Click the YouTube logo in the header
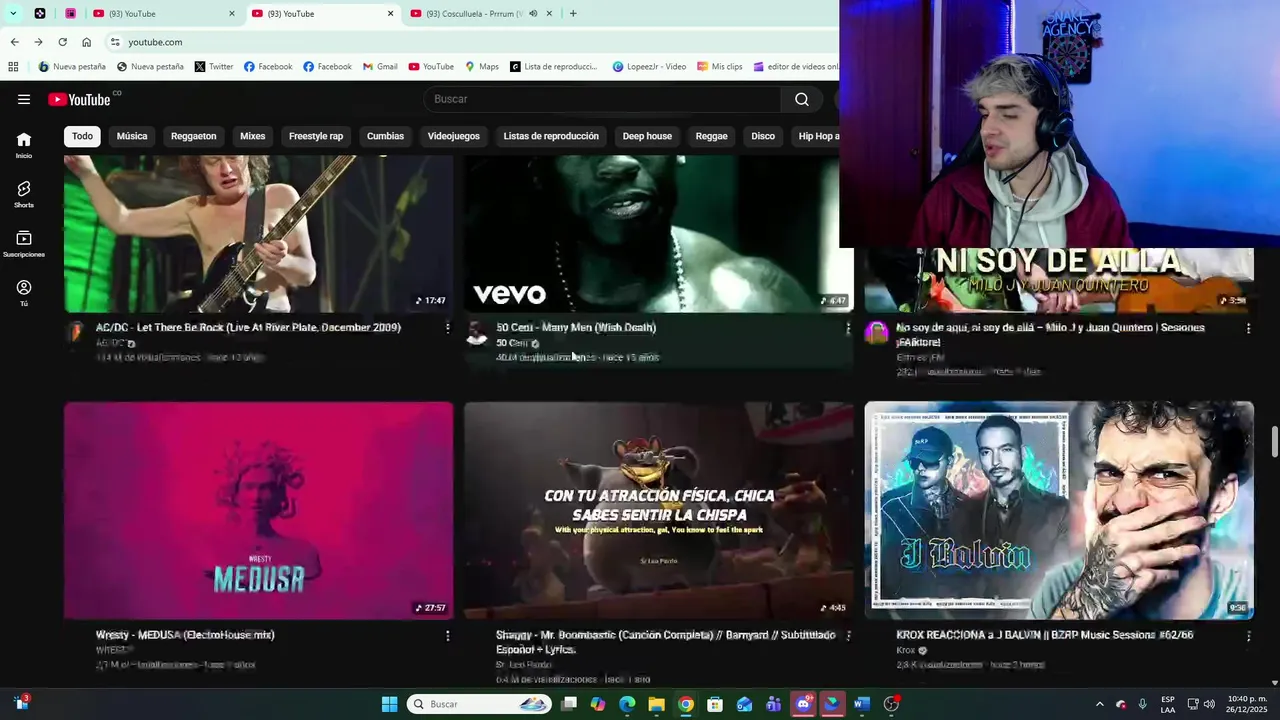 coord(79,99)
